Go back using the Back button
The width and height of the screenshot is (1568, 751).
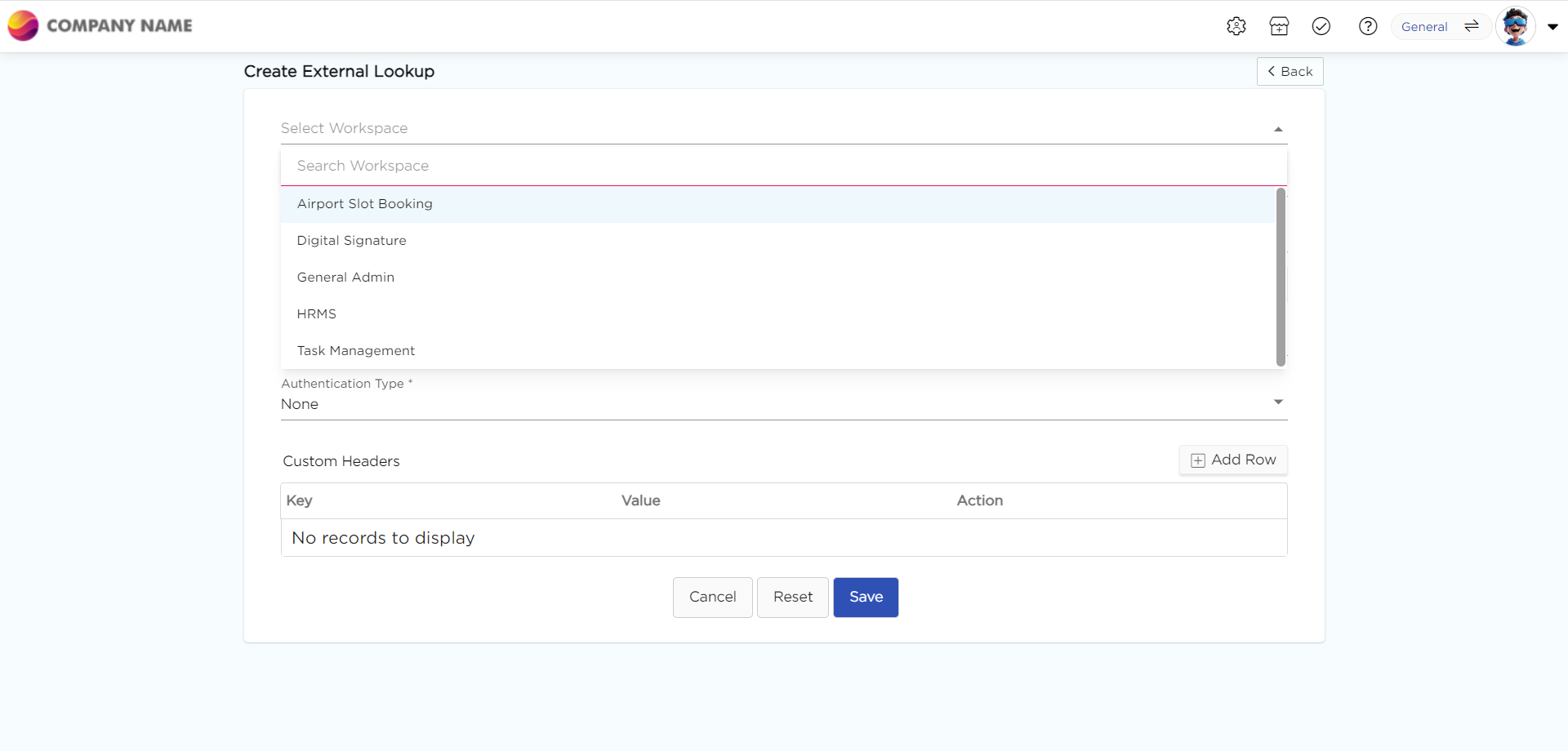[1290, 72]
